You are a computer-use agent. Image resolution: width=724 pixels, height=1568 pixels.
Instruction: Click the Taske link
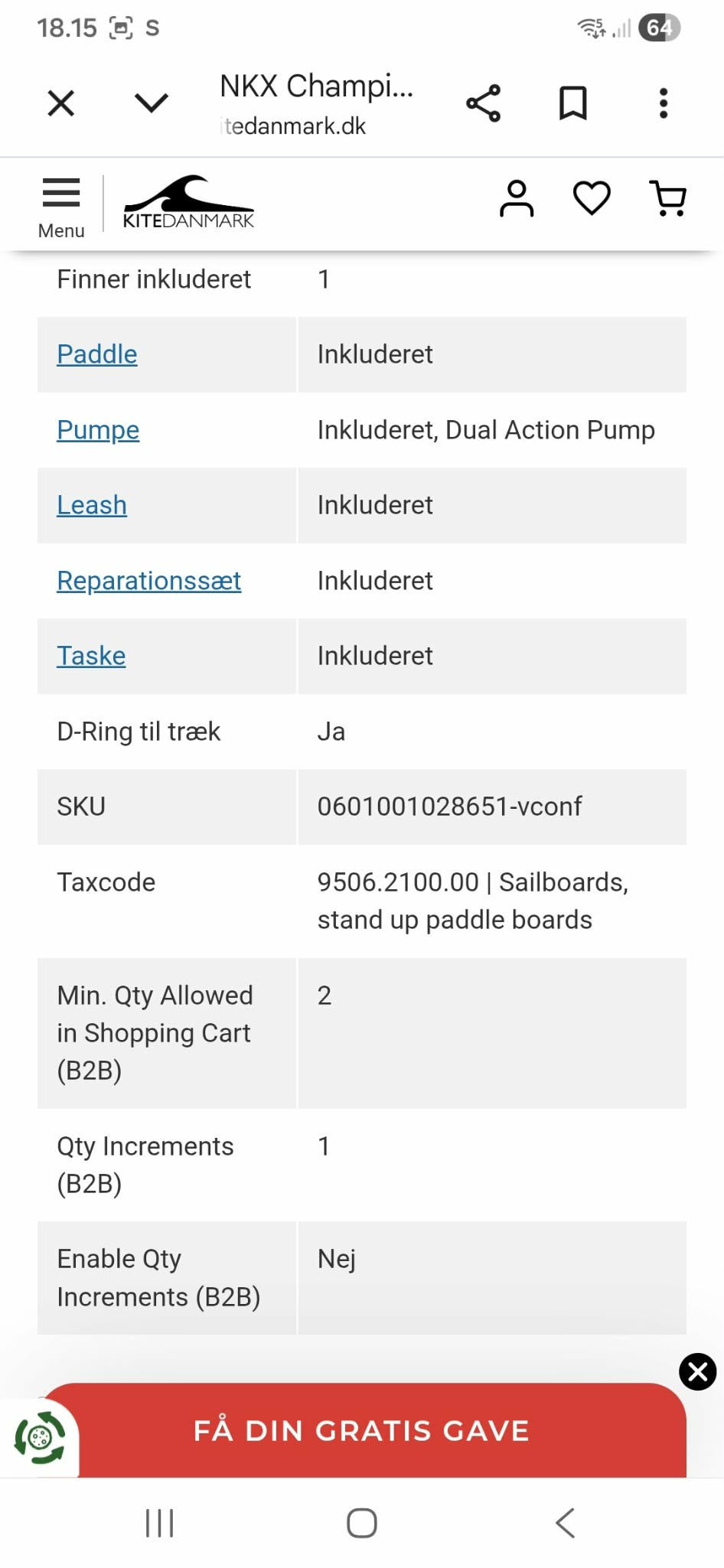(91, 656)
